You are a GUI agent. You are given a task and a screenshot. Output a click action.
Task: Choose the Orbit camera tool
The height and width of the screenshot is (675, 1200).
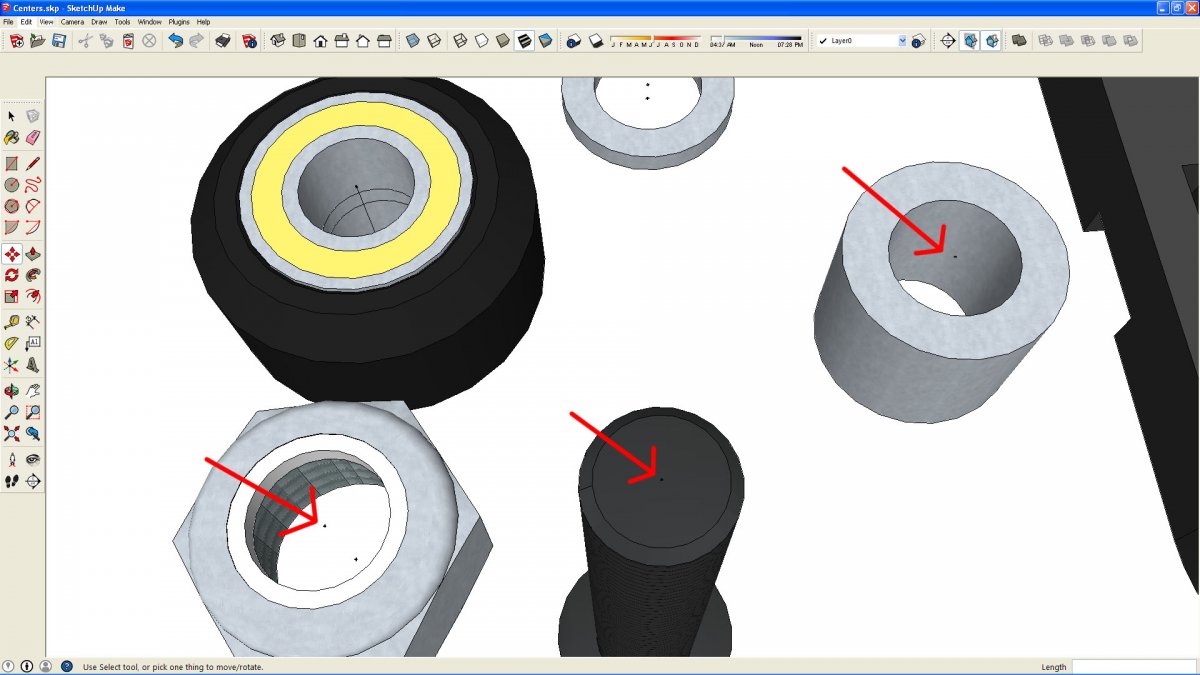click(12, 390)
